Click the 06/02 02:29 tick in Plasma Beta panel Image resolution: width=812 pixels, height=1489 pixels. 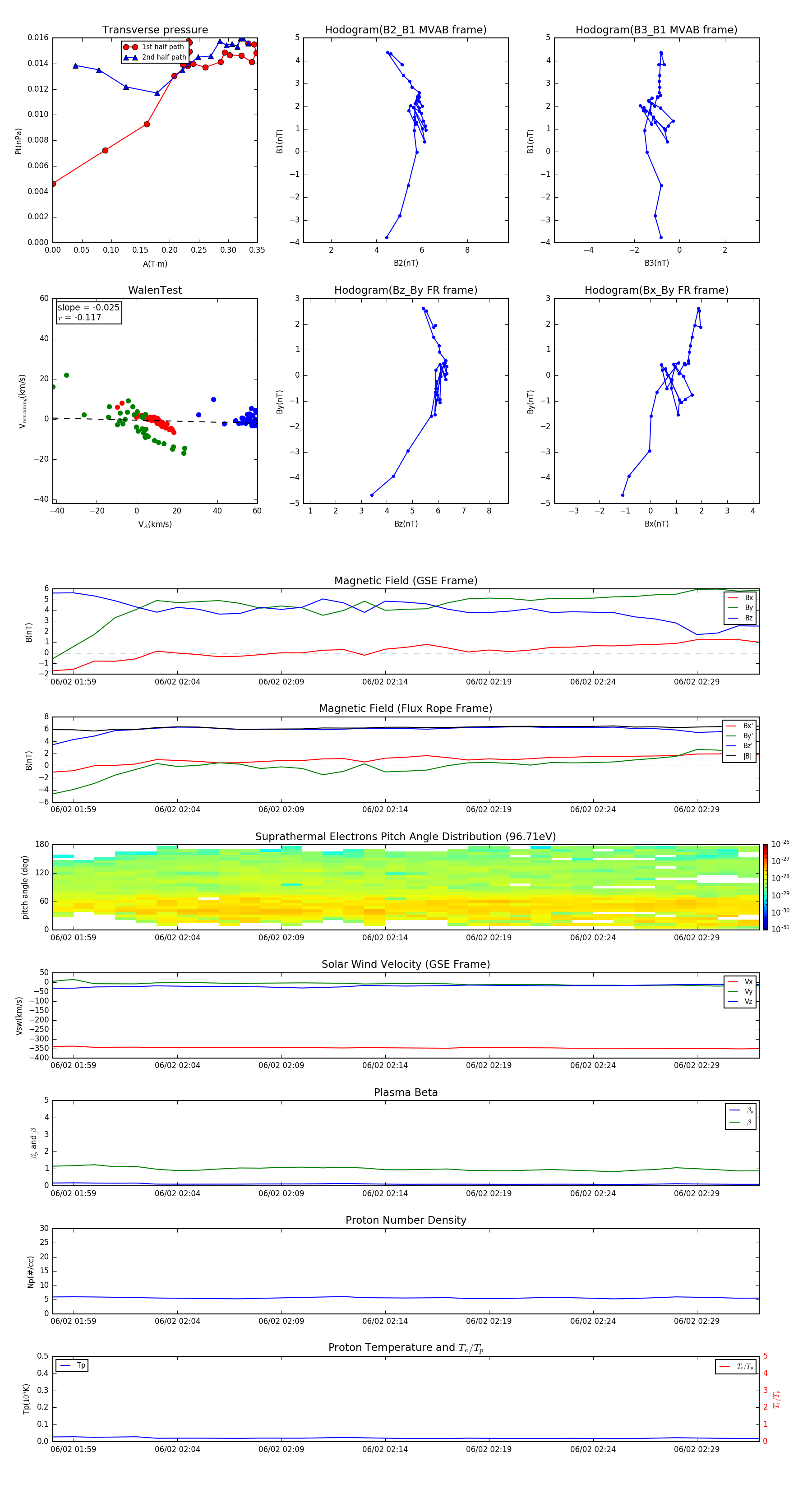pos(697,1193)
